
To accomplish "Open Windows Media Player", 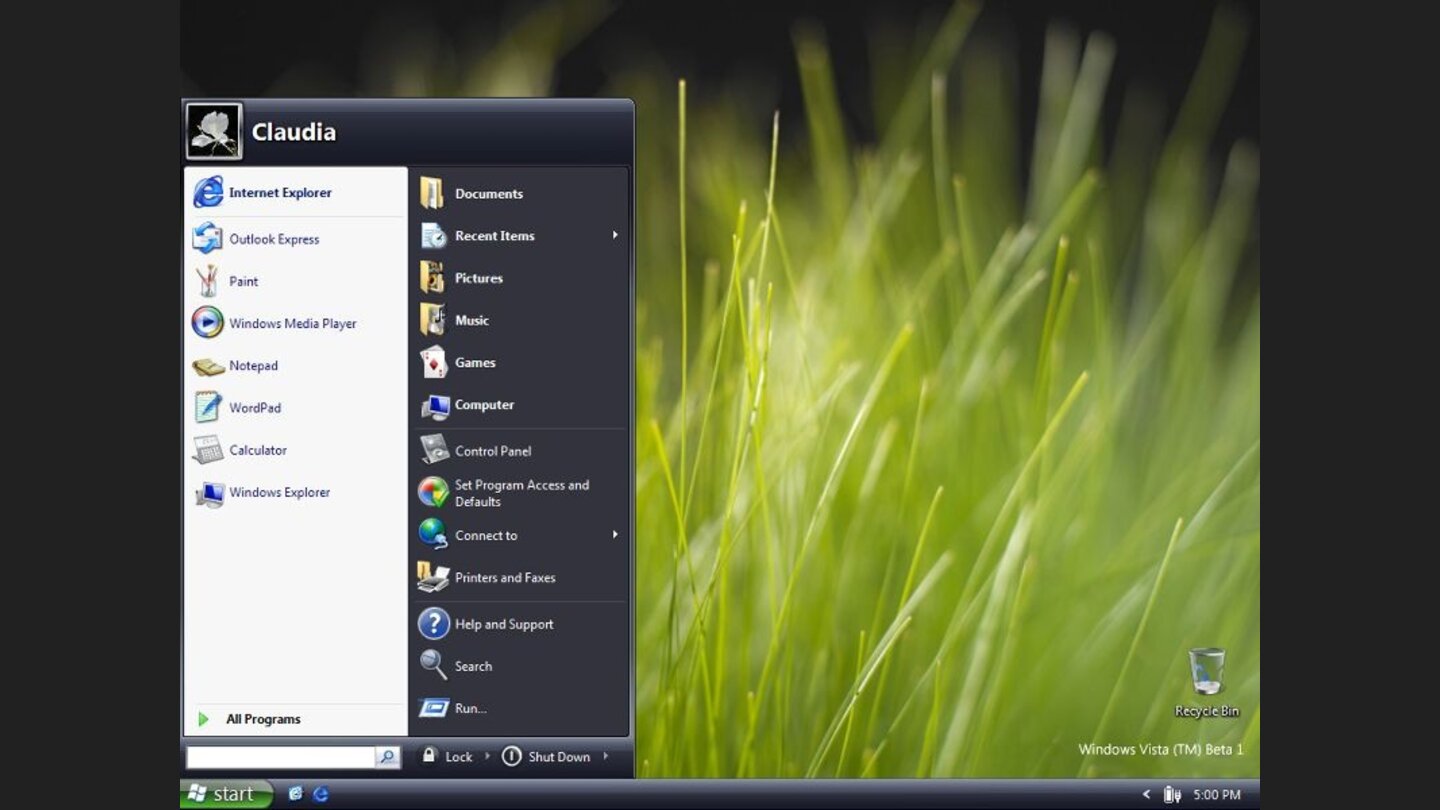I will (292, 323).
